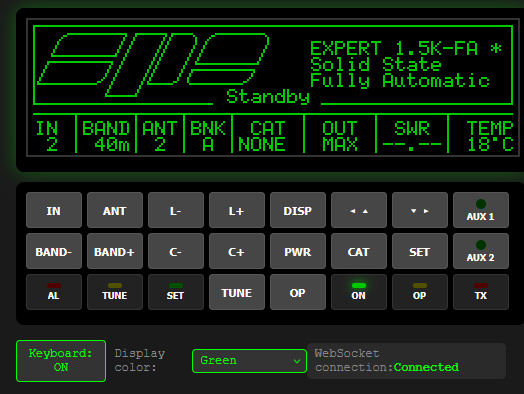The width and height of the screenshot is (524, 394).
Task: Click the TUNE indicator with yellow LED
Action: (115, 292)
